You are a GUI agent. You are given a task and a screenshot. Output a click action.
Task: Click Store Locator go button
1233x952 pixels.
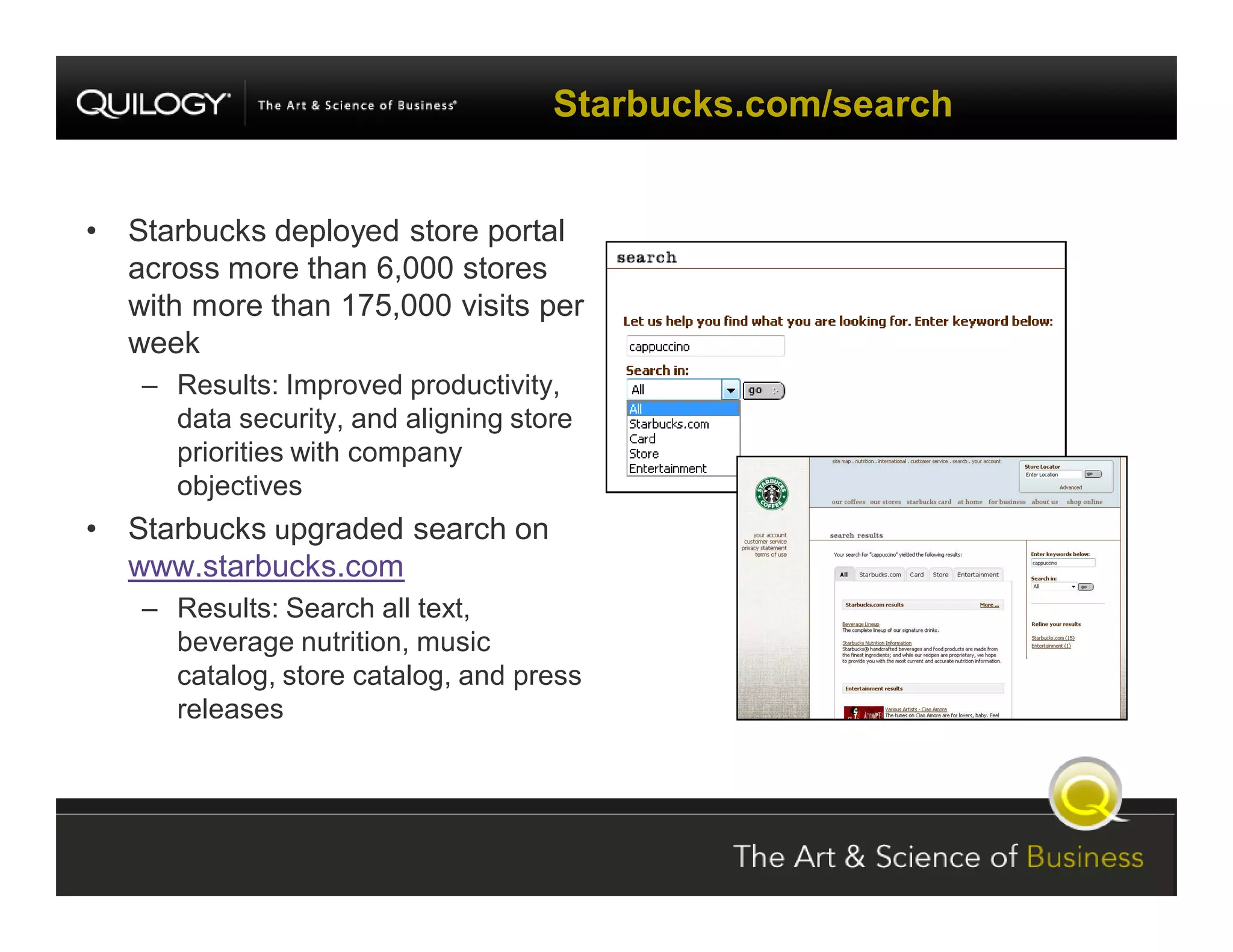click(x=1093, y=474)
